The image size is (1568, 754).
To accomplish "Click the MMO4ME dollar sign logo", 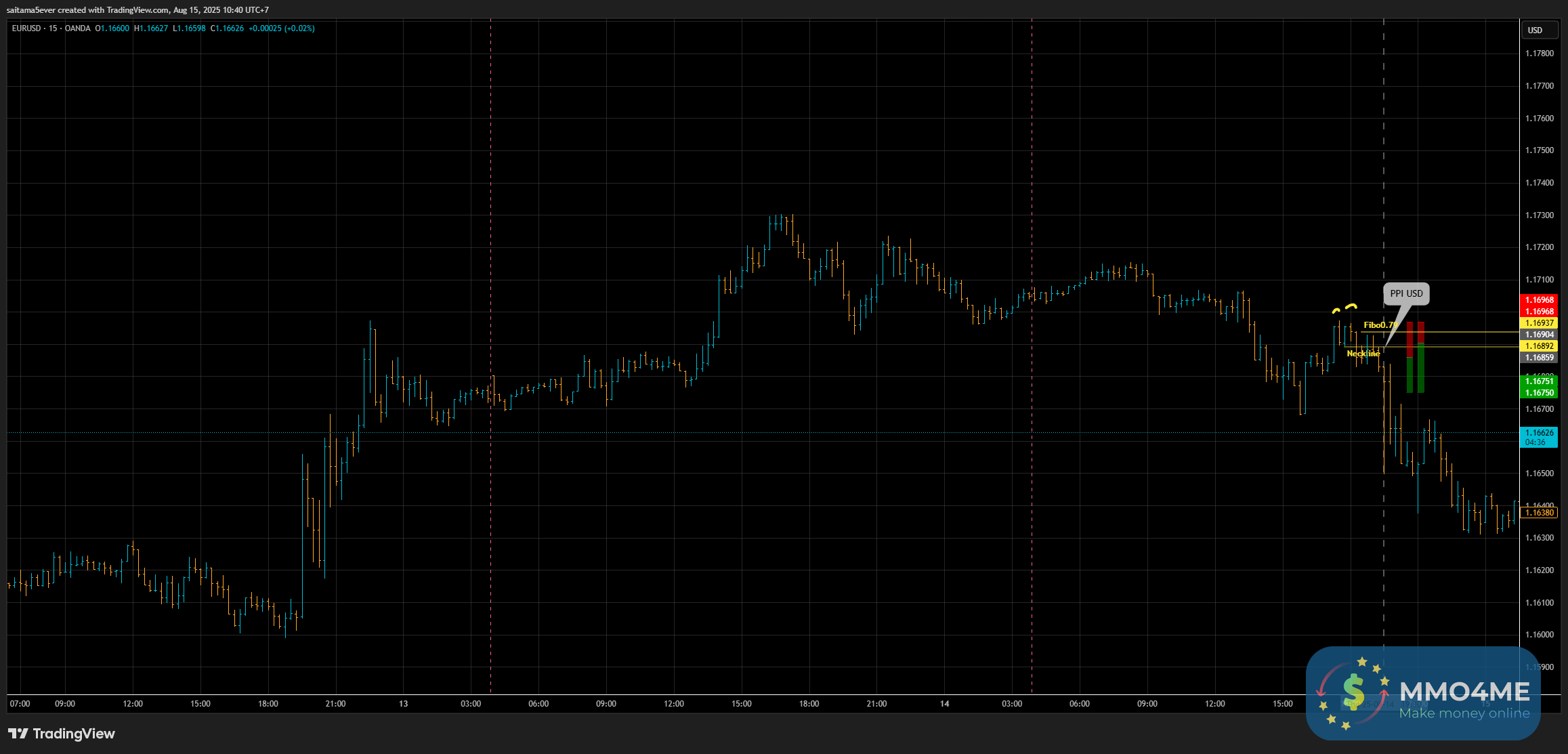I will coord(1352,692).
